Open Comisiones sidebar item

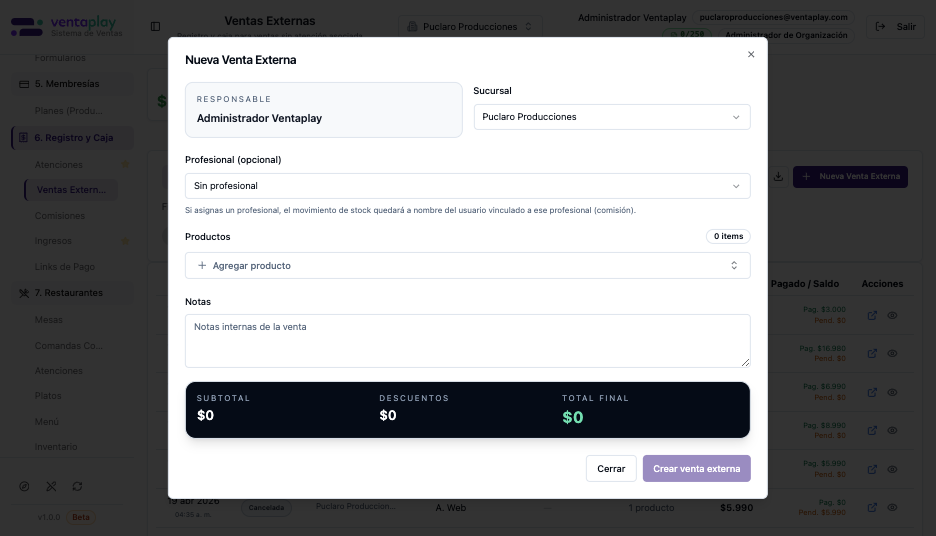pos(60,216)
